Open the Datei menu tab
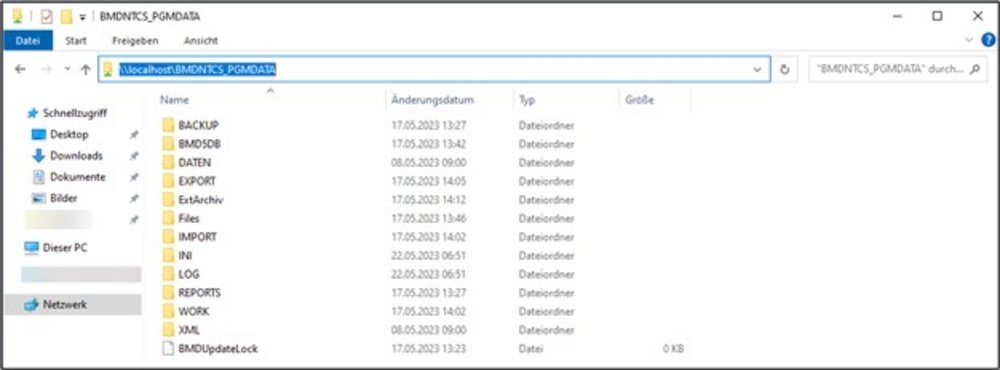This screenshot has height=370, width=1000. 27,40
